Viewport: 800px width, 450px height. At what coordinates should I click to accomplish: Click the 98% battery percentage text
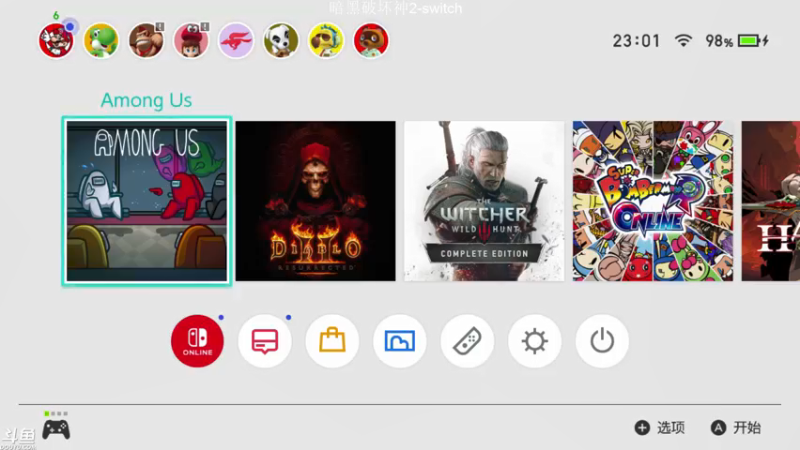click(719, 41)
